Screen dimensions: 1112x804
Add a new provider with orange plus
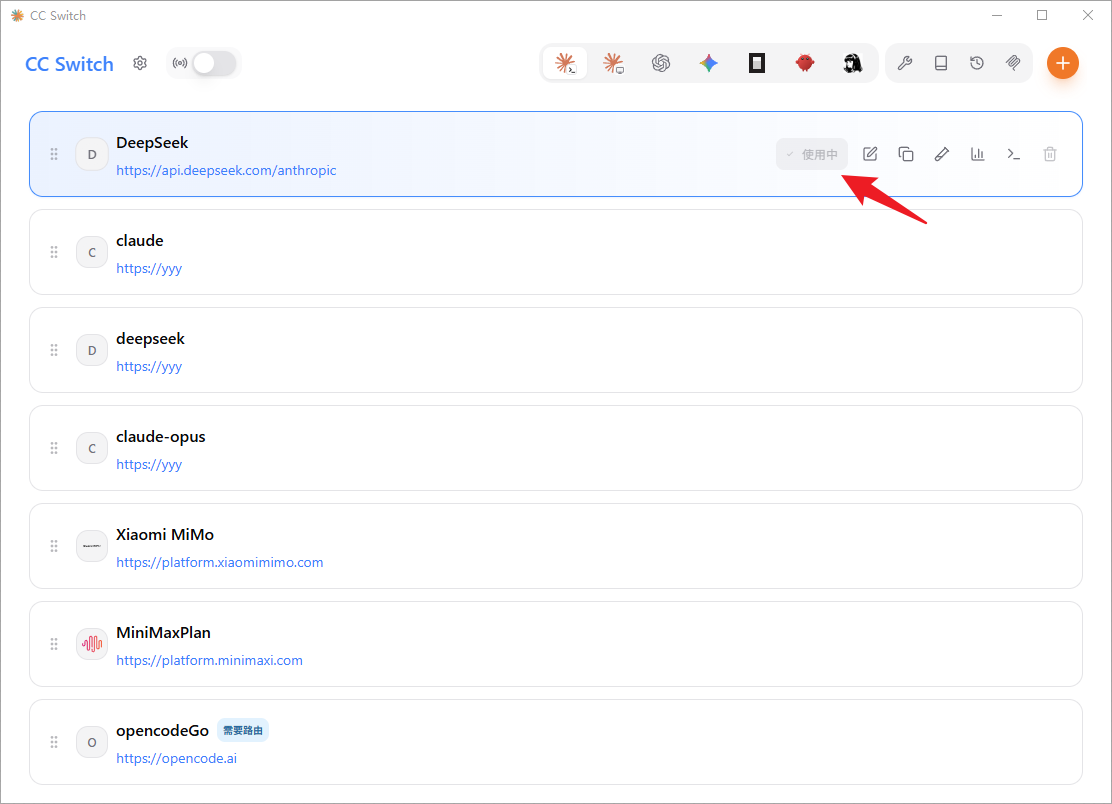click(x=1062, y=63)
